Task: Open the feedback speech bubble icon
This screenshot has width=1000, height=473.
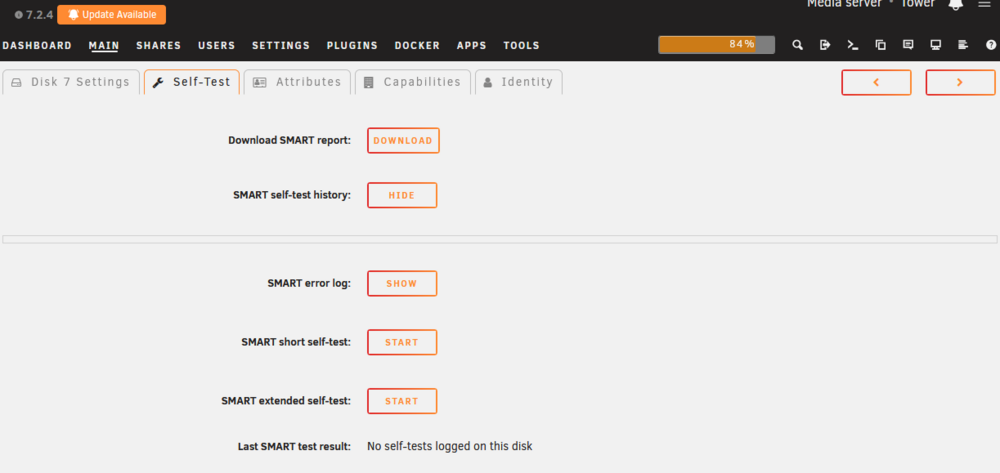Action: point(908,45)
